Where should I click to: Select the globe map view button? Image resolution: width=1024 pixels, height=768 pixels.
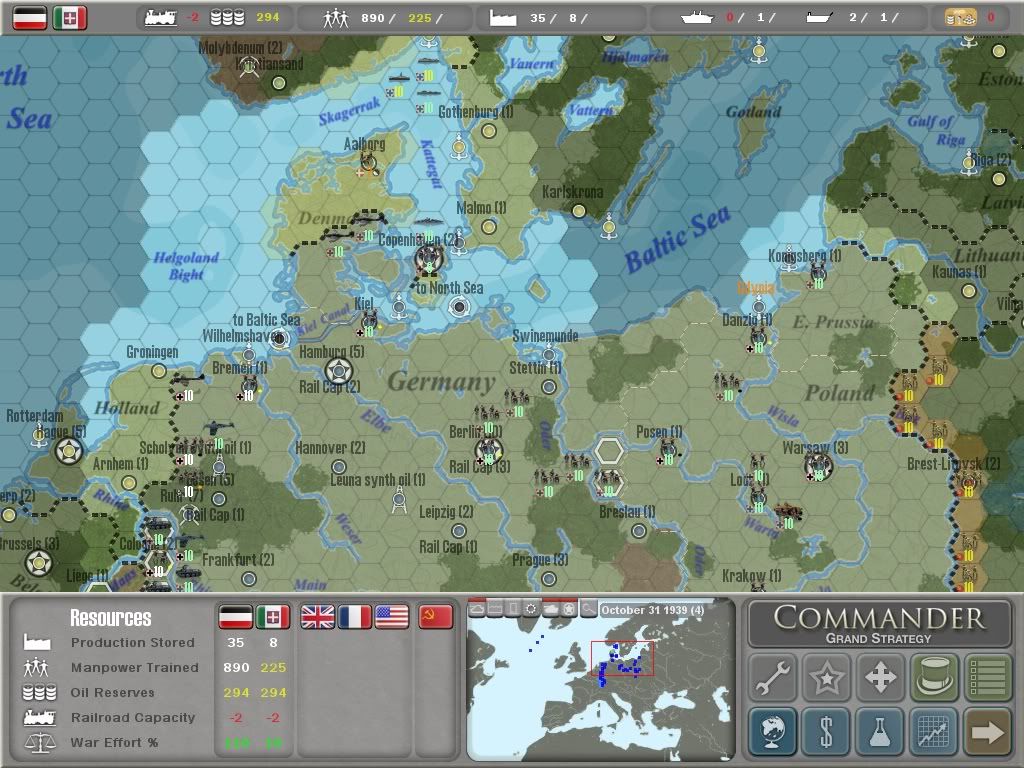773,731
